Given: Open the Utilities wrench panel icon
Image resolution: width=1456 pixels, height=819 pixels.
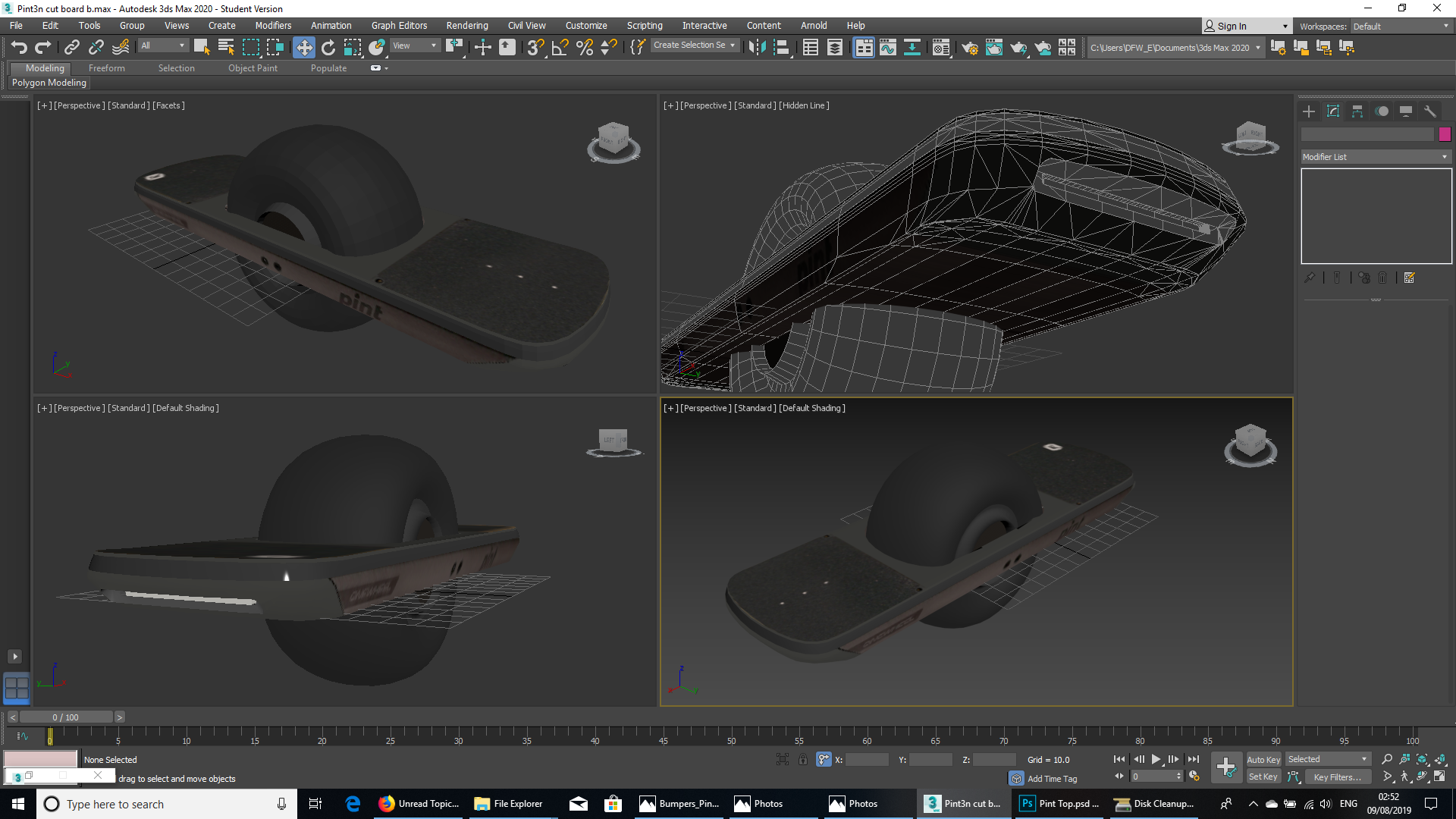Looking at the screenshot, I should pyautogui.click(x=1429, y=111).
